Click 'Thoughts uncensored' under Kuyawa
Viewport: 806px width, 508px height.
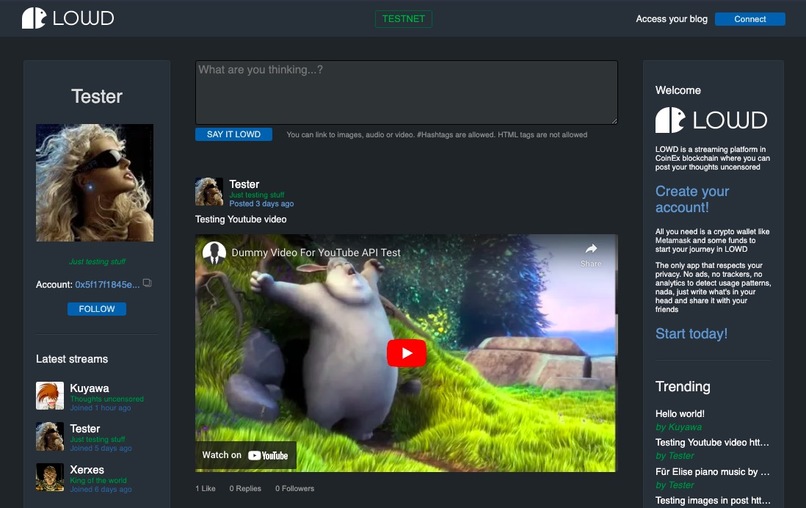click(107, 399)
